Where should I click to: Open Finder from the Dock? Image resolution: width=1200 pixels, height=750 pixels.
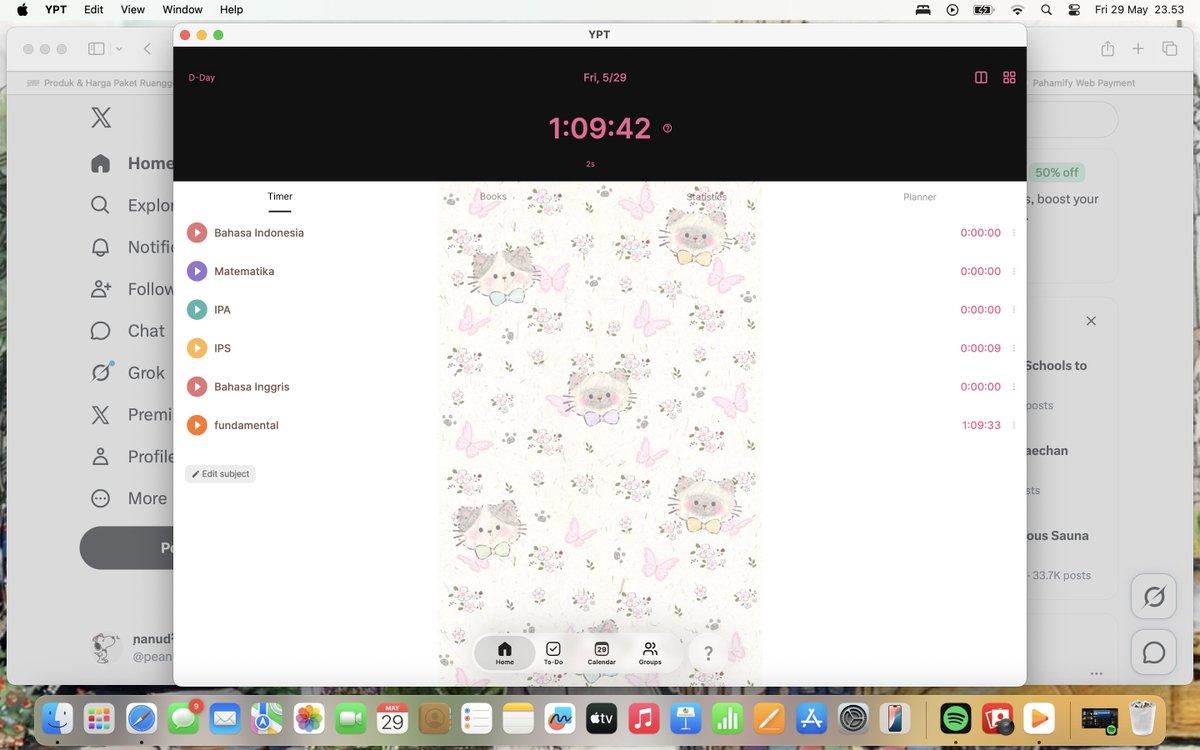(x=57, y=718)
